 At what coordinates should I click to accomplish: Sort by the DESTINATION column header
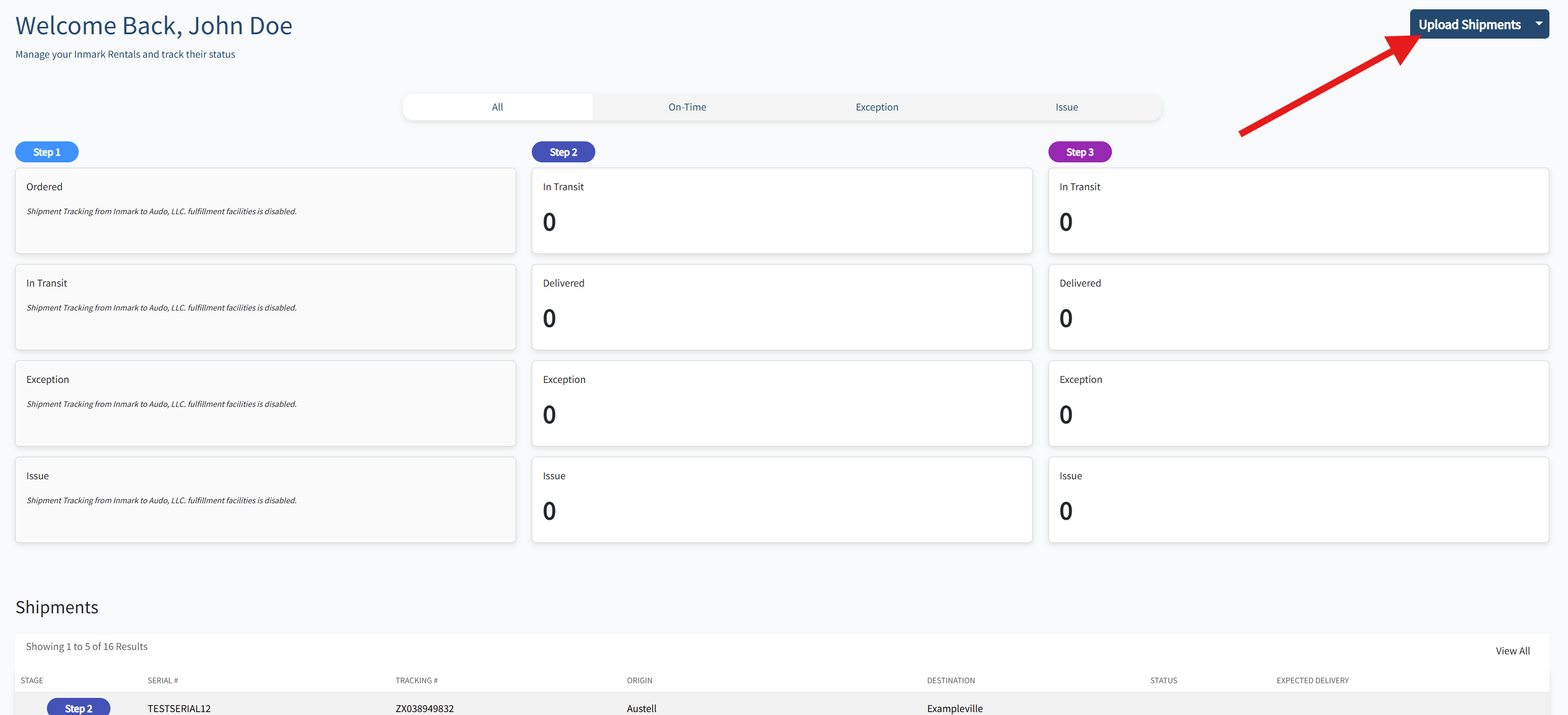point(951,680)
